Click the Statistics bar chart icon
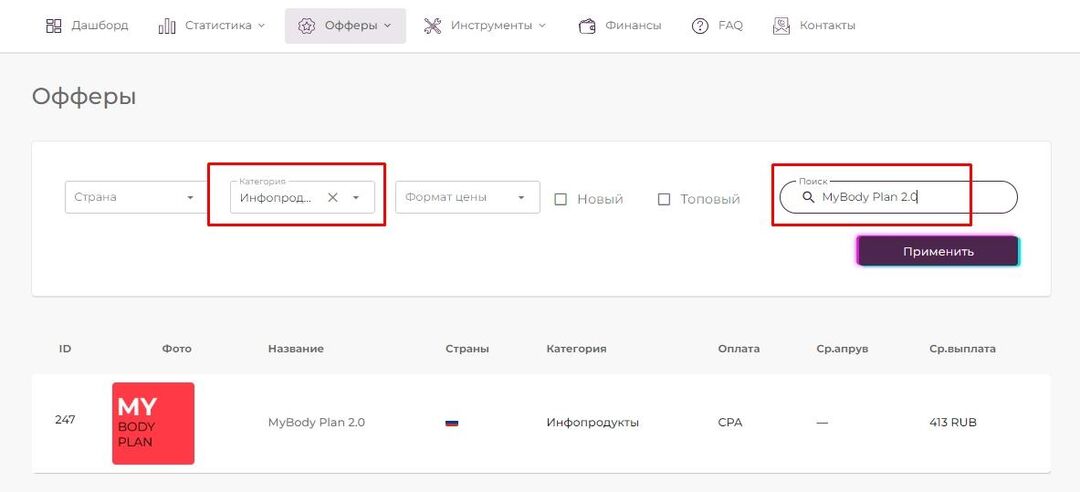Screen dimensions: 1080x492 (167, 26)
